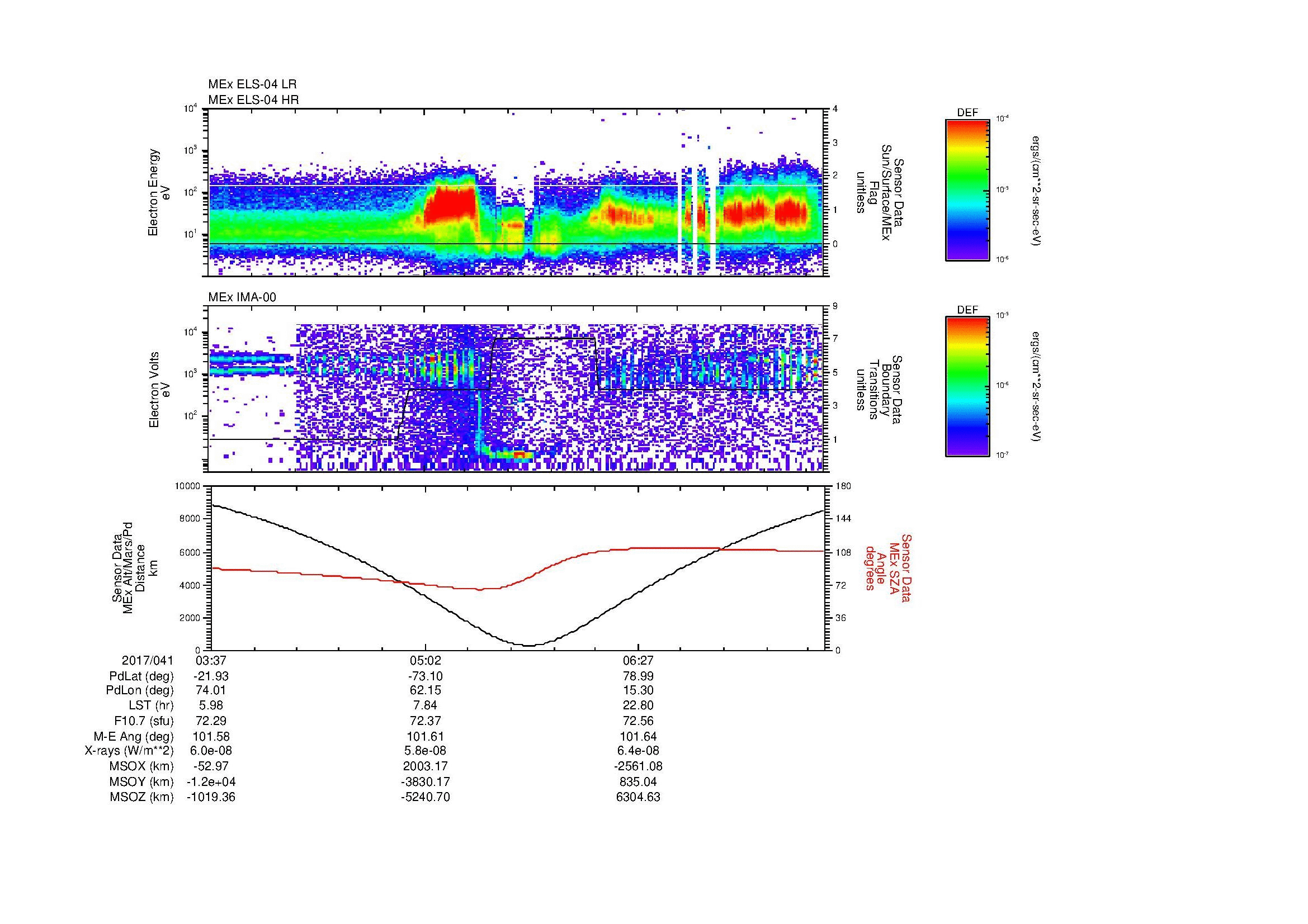Viewport: 1308px width, 924px height.
Task: Click the SZA axis tick '180'
Action: [844, 486]
